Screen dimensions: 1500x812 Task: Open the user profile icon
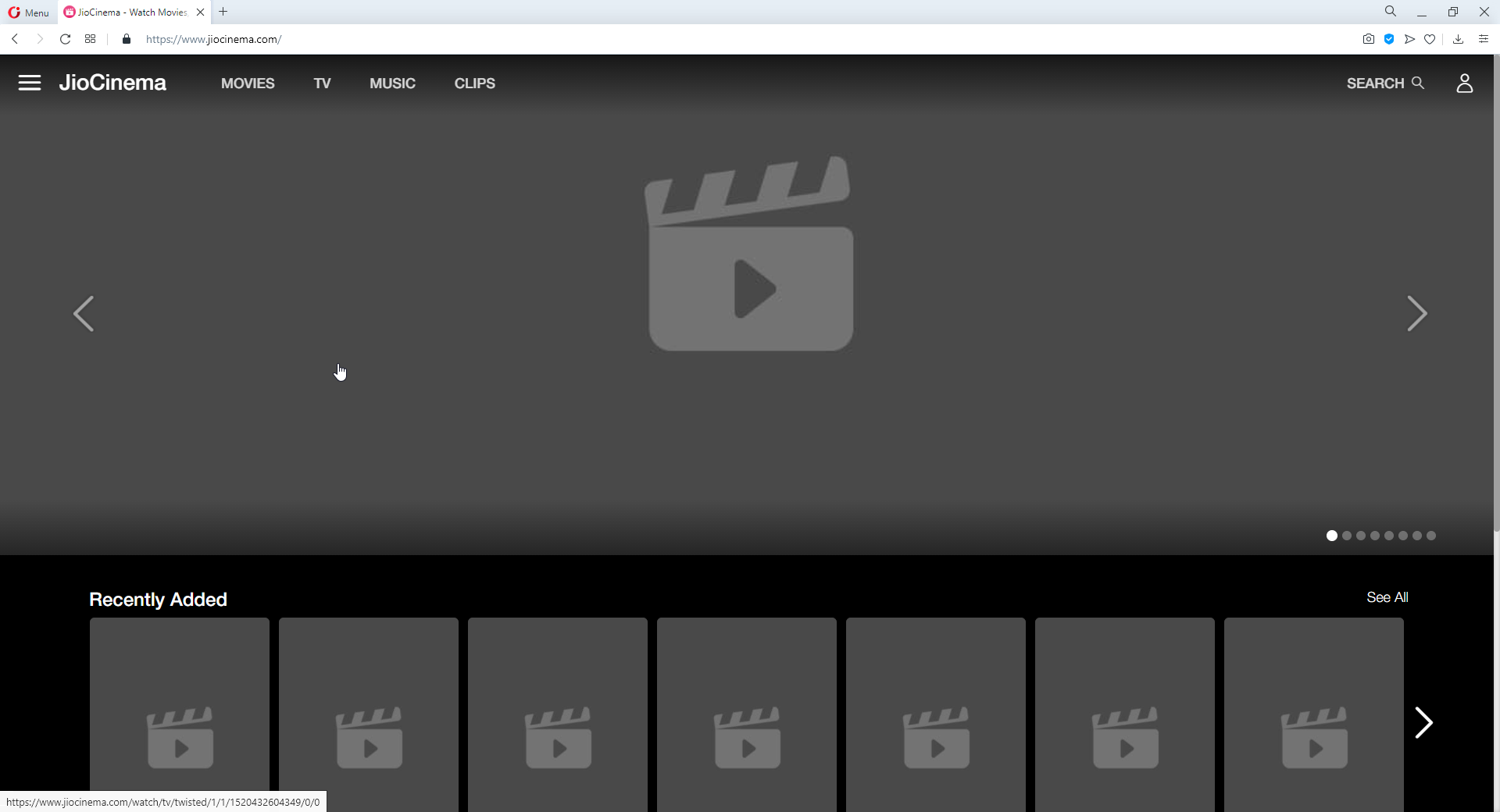tap(1465, 83)
